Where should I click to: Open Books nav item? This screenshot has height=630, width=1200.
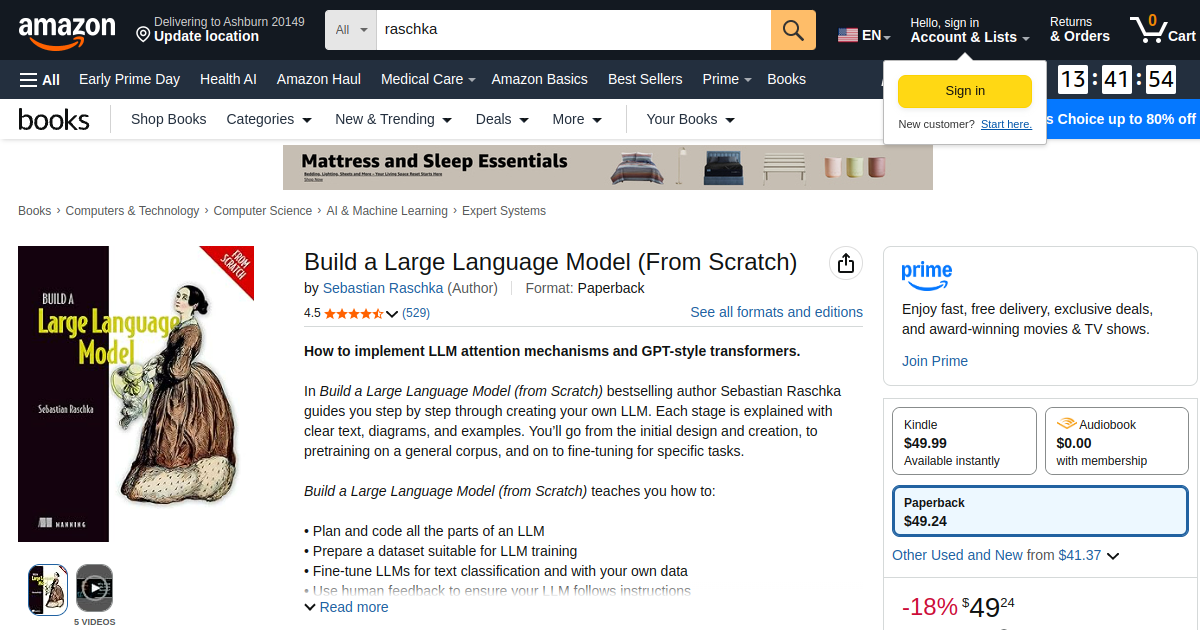(786, 79)
